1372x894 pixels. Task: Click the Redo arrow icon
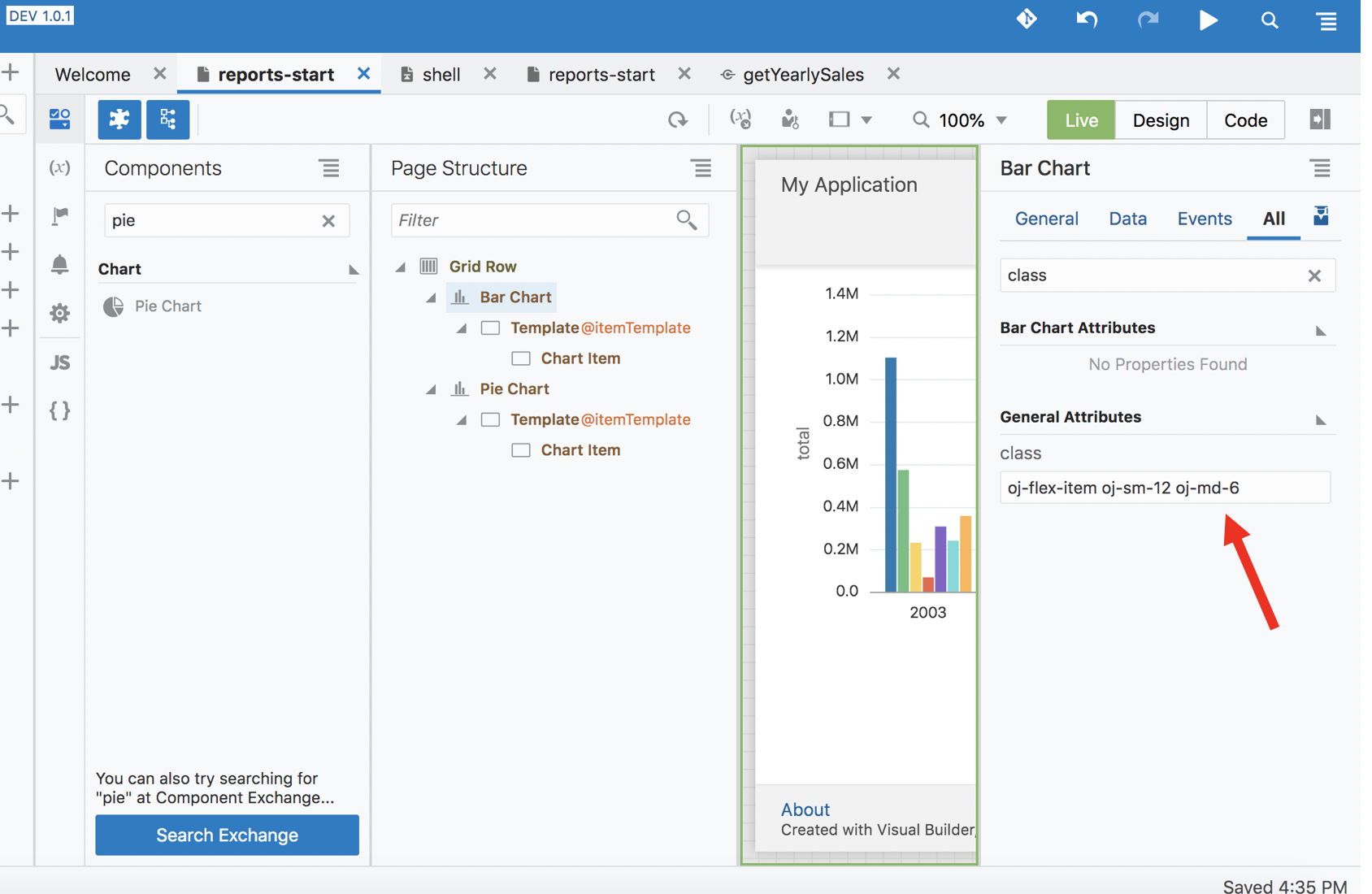1148,20
